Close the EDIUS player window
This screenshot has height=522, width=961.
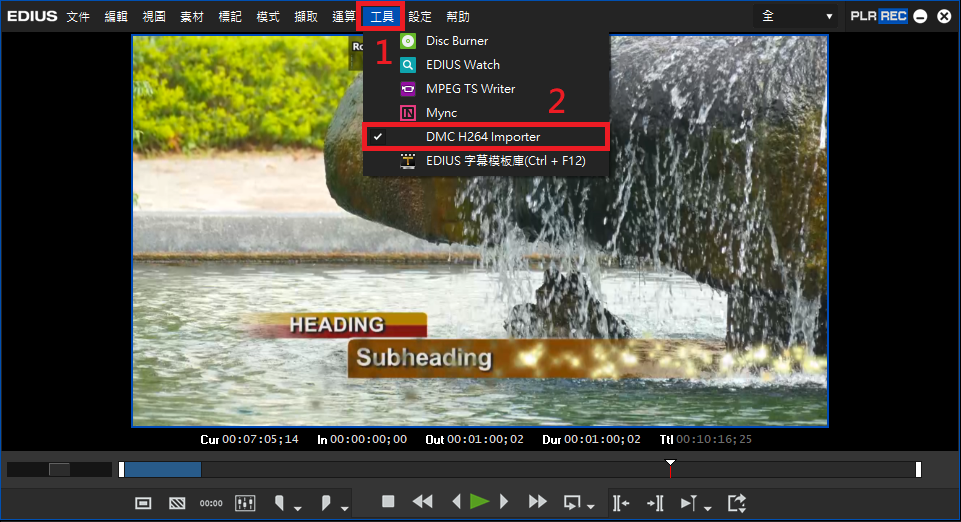pyautogui.click(x=944, y=17)
